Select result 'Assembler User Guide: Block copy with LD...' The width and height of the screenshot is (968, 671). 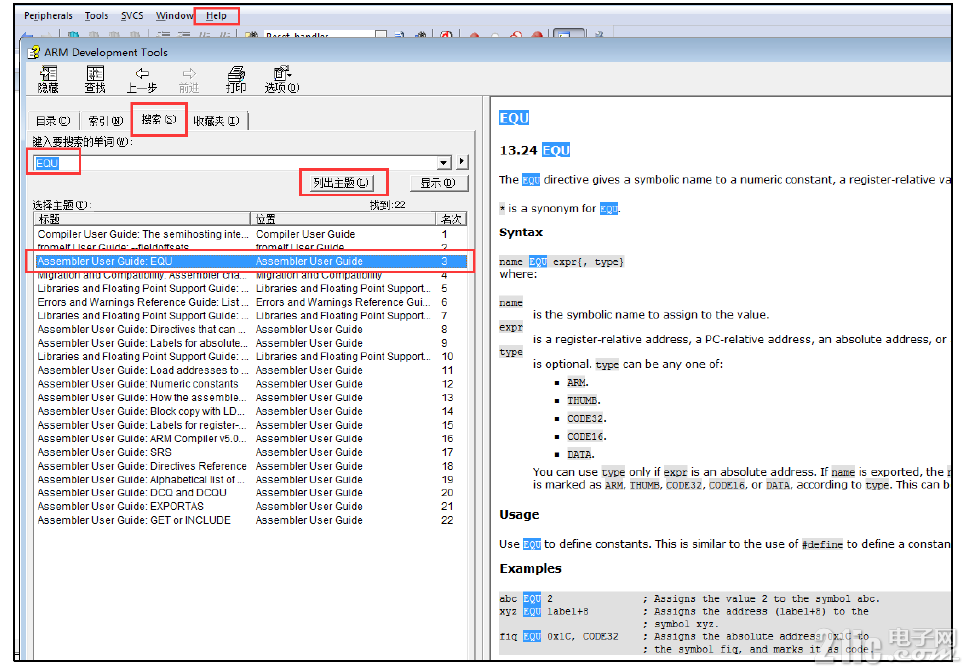pyautogui.click(x=250, y=411)
